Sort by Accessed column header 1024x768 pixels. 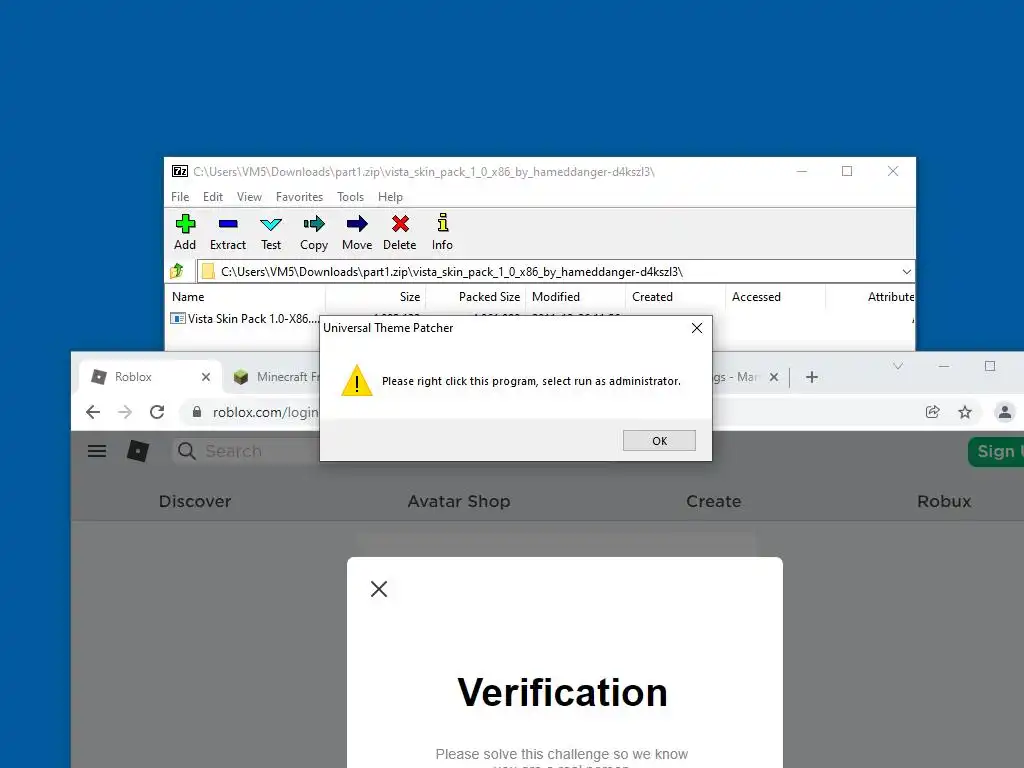pyautogui.click(x=775, y=296)
